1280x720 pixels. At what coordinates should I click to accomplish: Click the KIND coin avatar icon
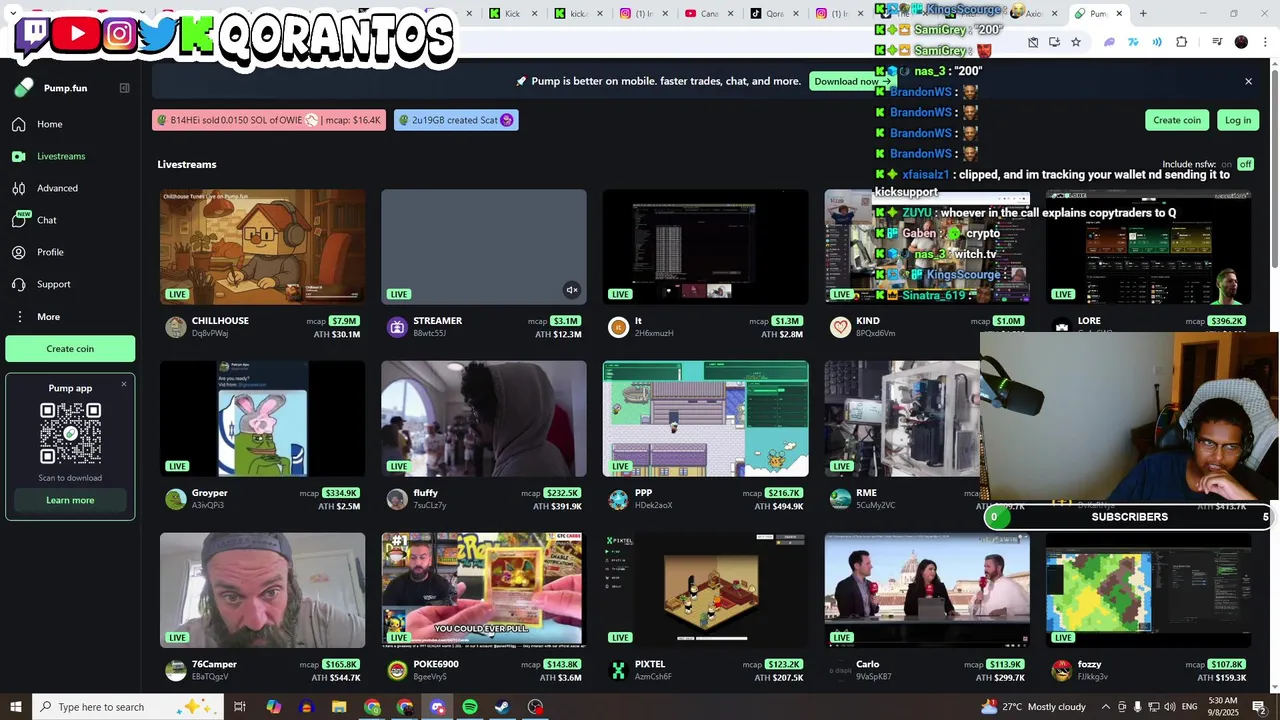(x=840, y=327)
